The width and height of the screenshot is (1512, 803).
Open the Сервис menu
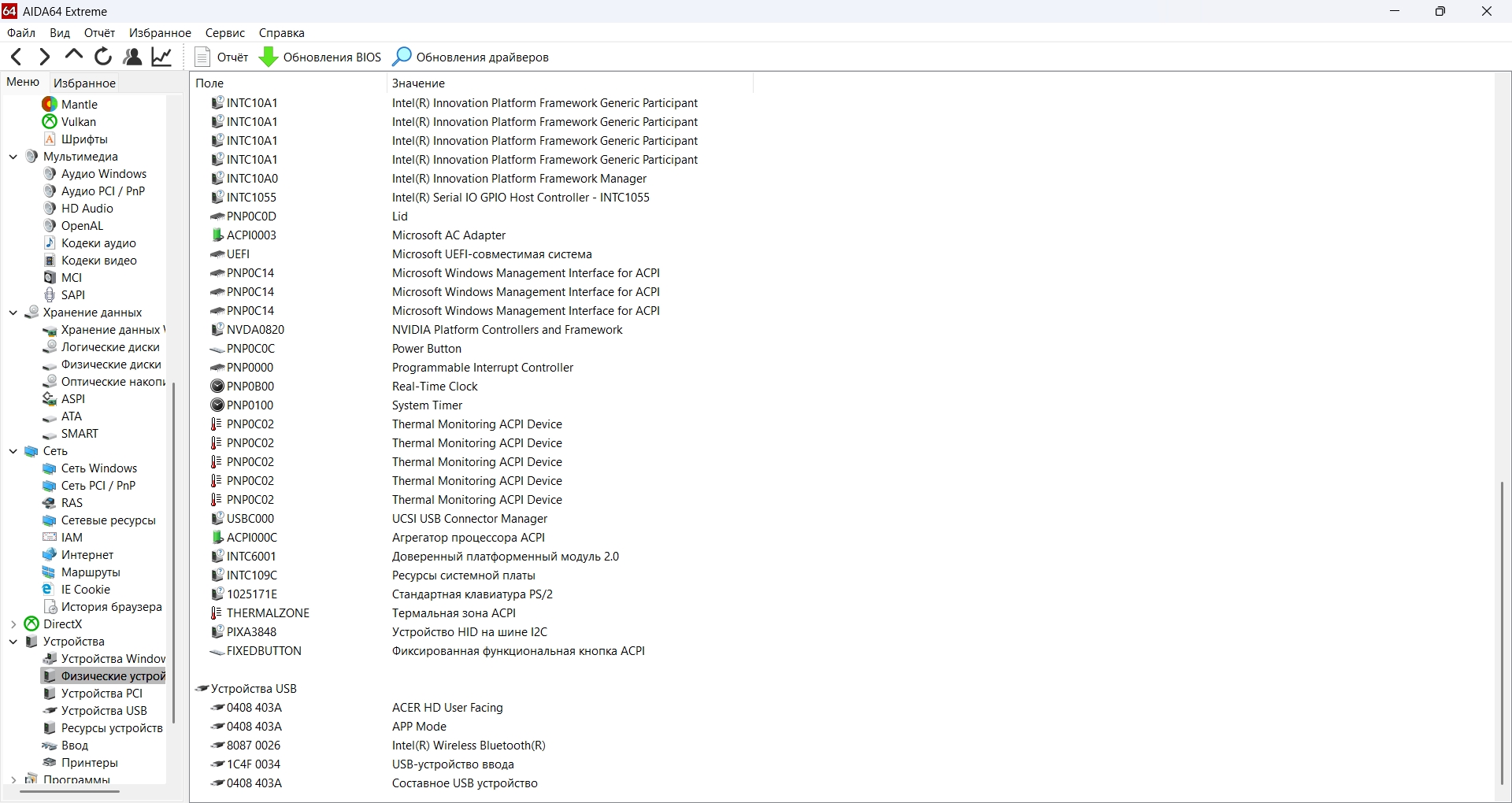click(225, 33)
